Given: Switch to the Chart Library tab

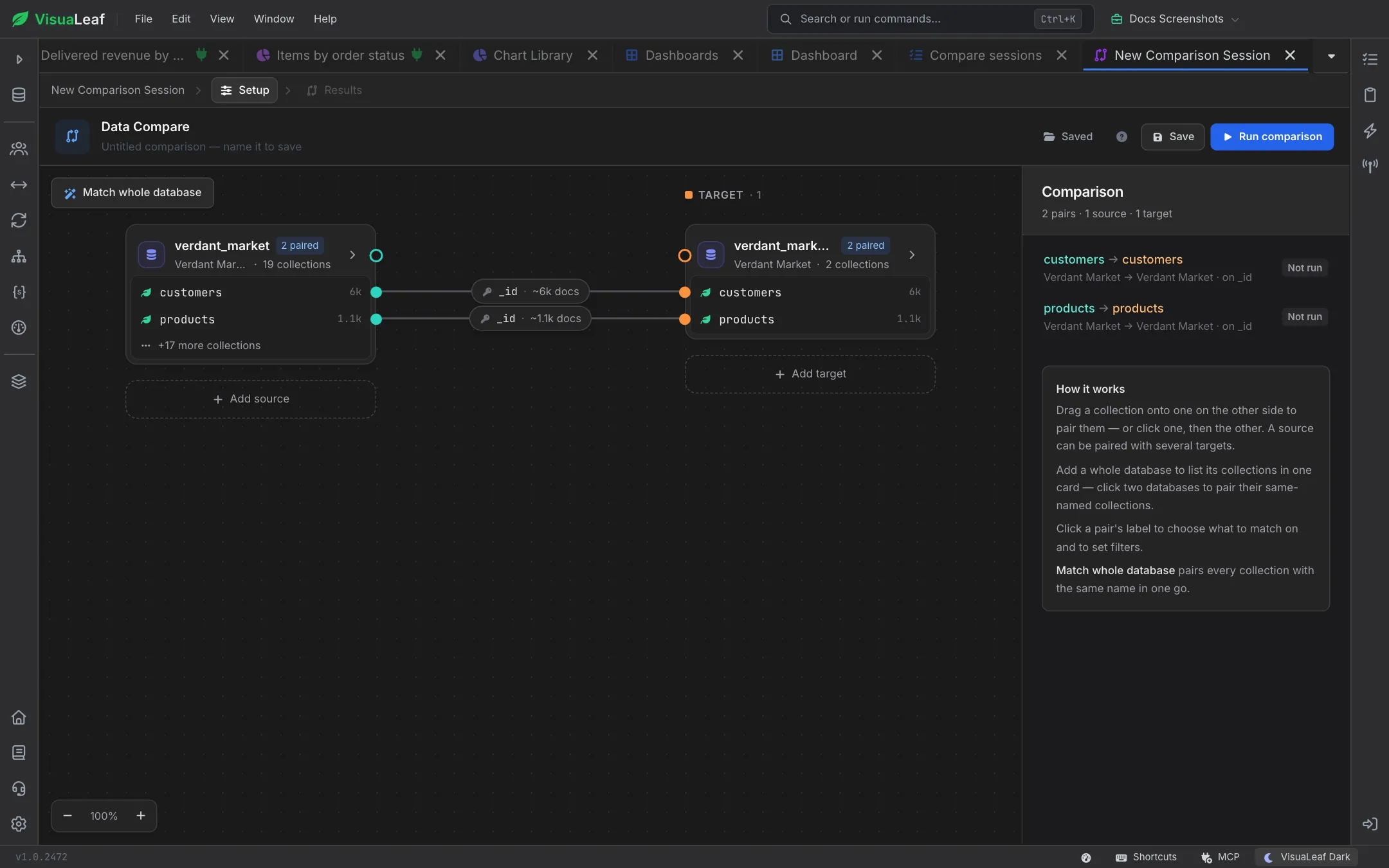Looking at the screenshot, I should coord(532,55).
